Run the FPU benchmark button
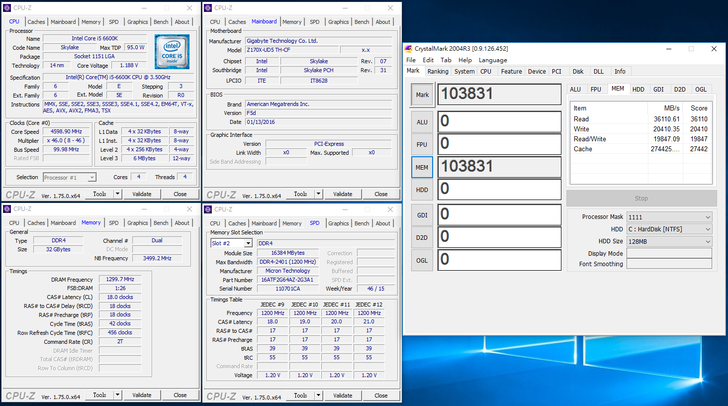Screen dimensions: 728x406 point(421,144)
